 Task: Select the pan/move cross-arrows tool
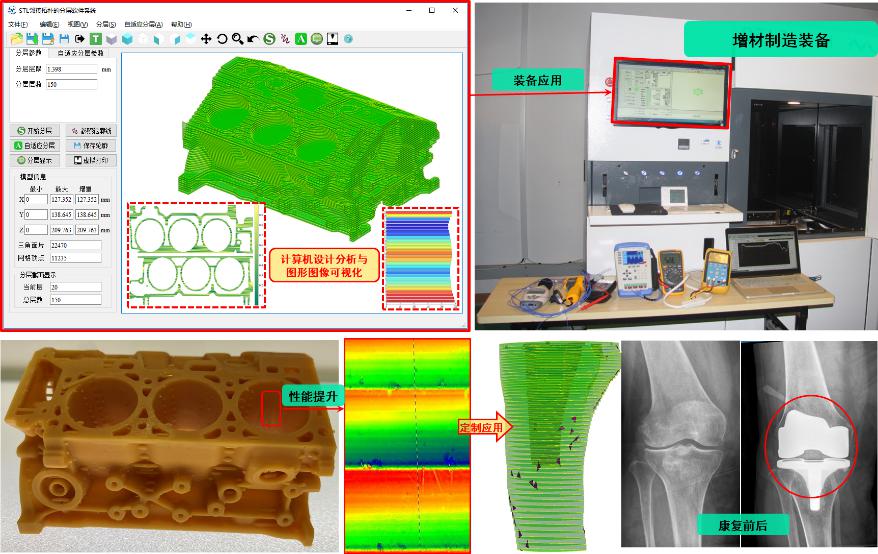coord(206,38)
